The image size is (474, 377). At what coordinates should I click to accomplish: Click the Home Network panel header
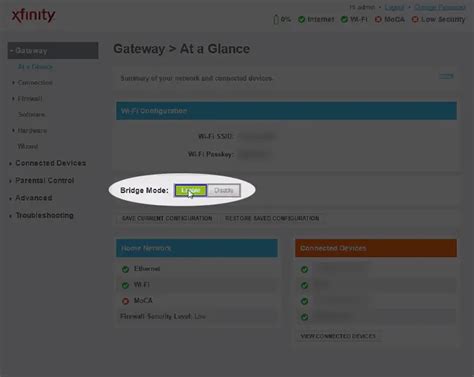pyautogui.click(x=197, y=248)
